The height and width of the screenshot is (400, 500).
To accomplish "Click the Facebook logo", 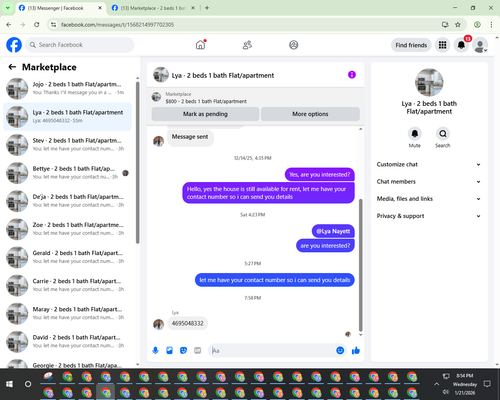I will (x=14, y=45).
